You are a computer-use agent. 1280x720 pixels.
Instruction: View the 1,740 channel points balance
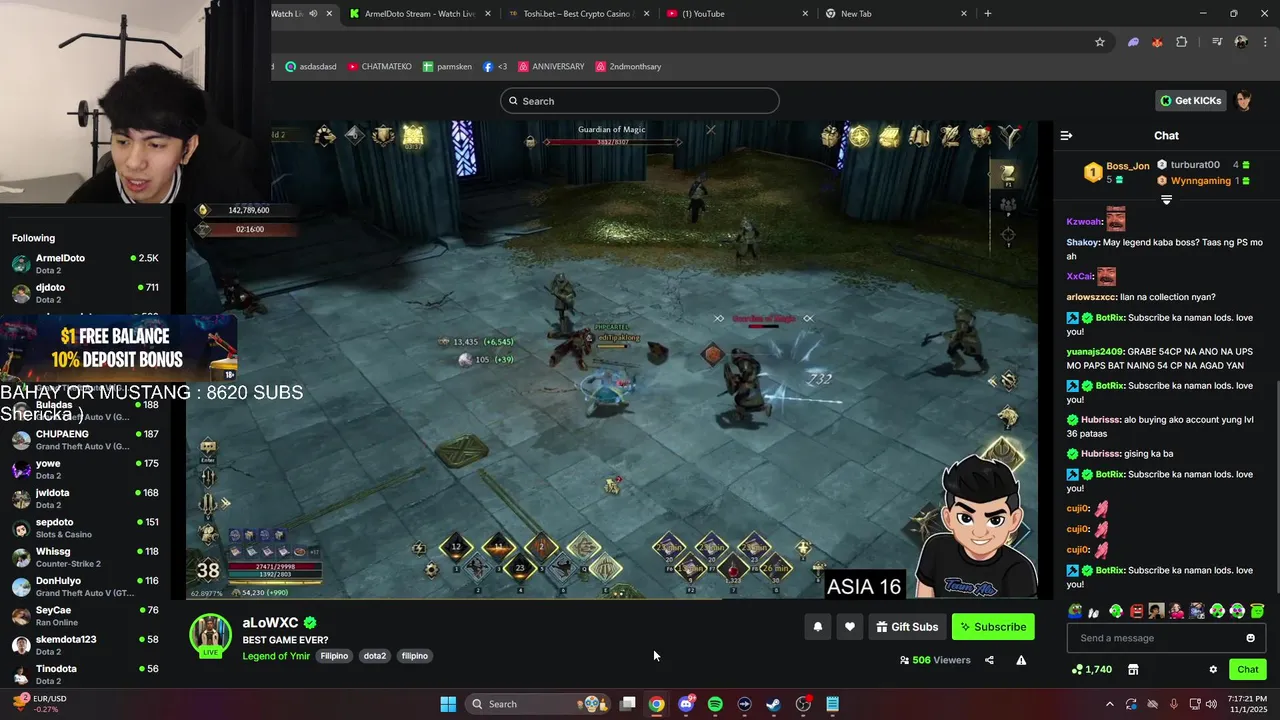pos(1091,669)
